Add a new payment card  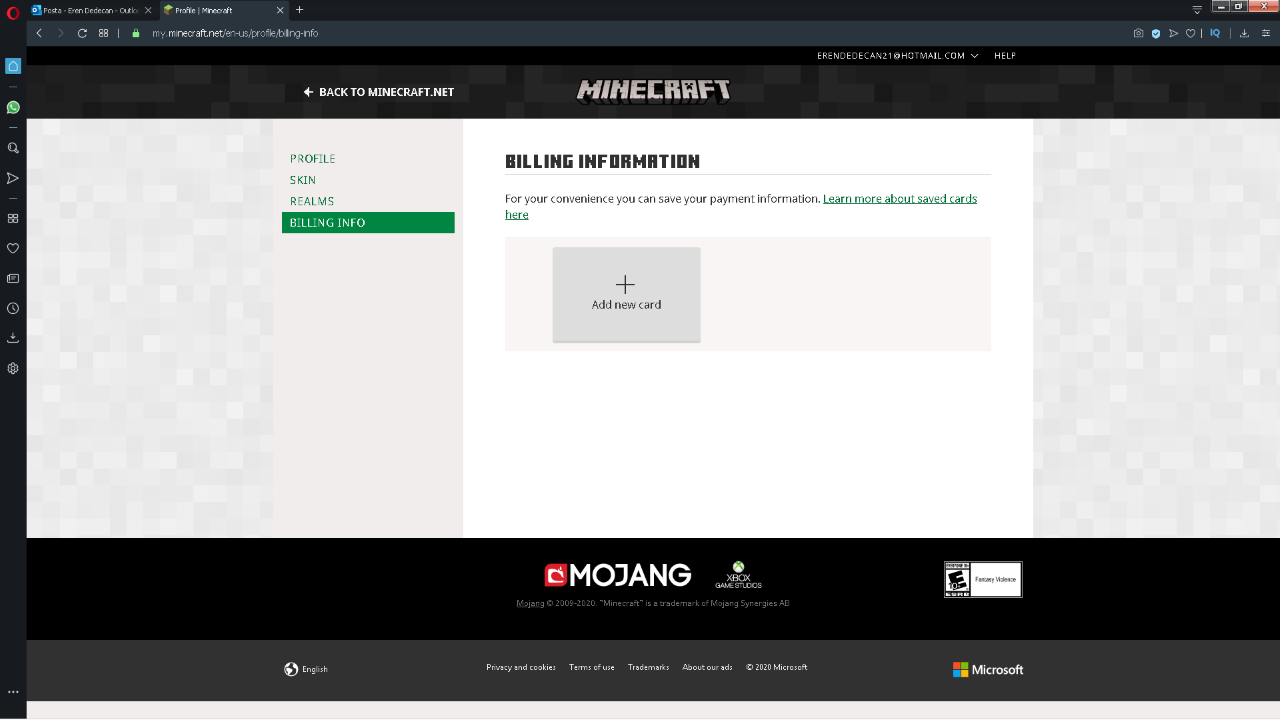coord(626,294)
